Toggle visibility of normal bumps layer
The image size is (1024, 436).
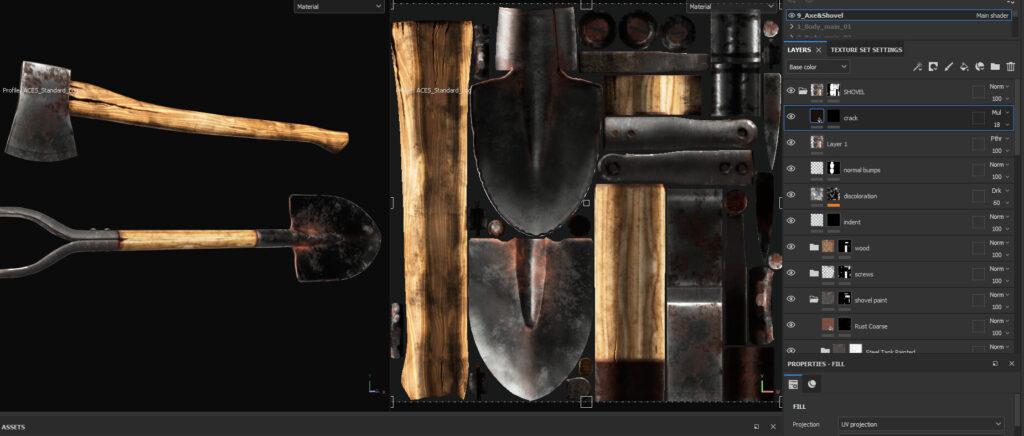tap(791, 168)
